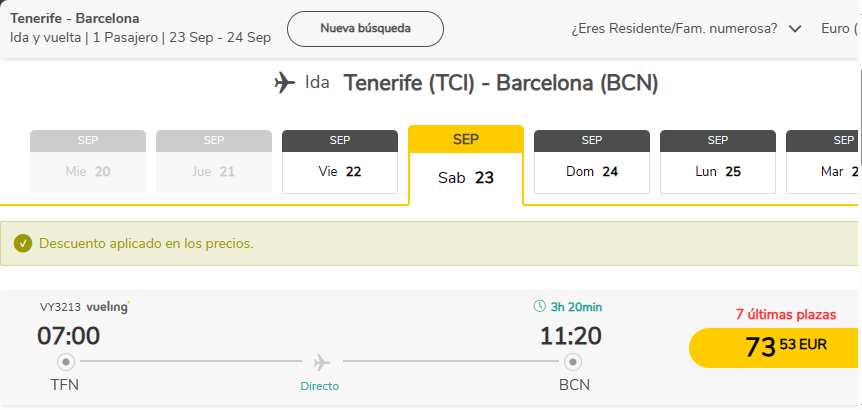The height and width of the screenshot is (410, 862).
Task: Select the 73.53 EUR fare button
Action: (x=774, y=348)
